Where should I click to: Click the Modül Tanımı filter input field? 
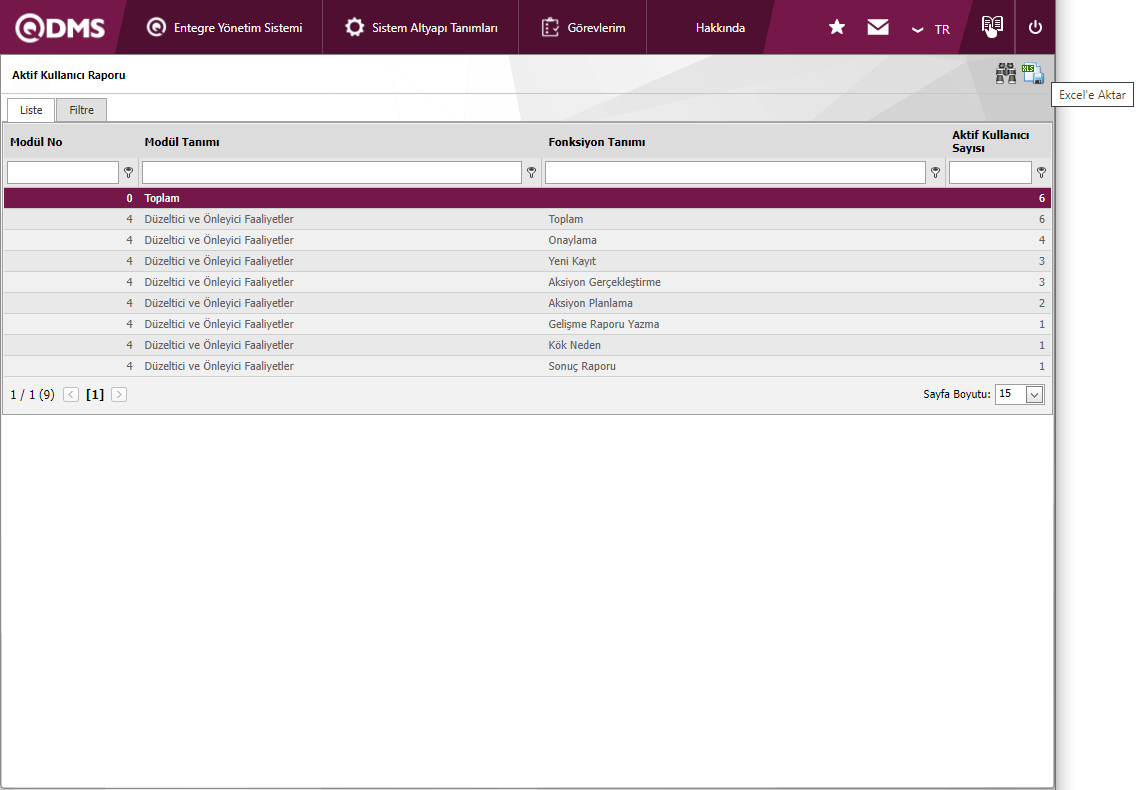(x=331, y=173)
